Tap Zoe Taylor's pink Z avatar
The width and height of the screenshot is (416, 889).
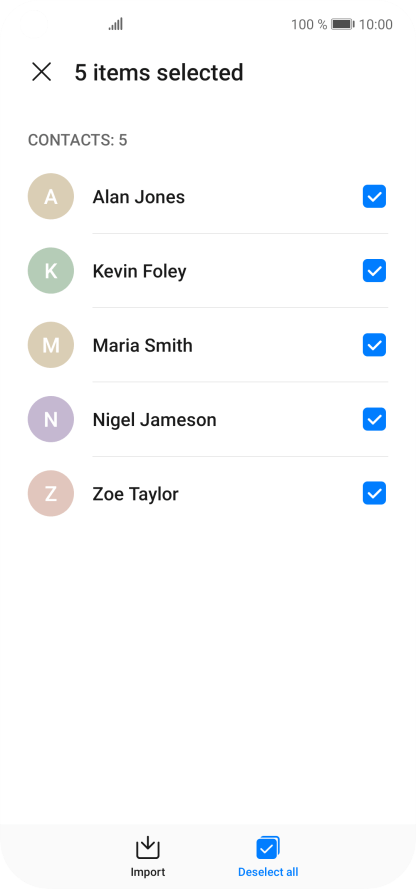51,494
